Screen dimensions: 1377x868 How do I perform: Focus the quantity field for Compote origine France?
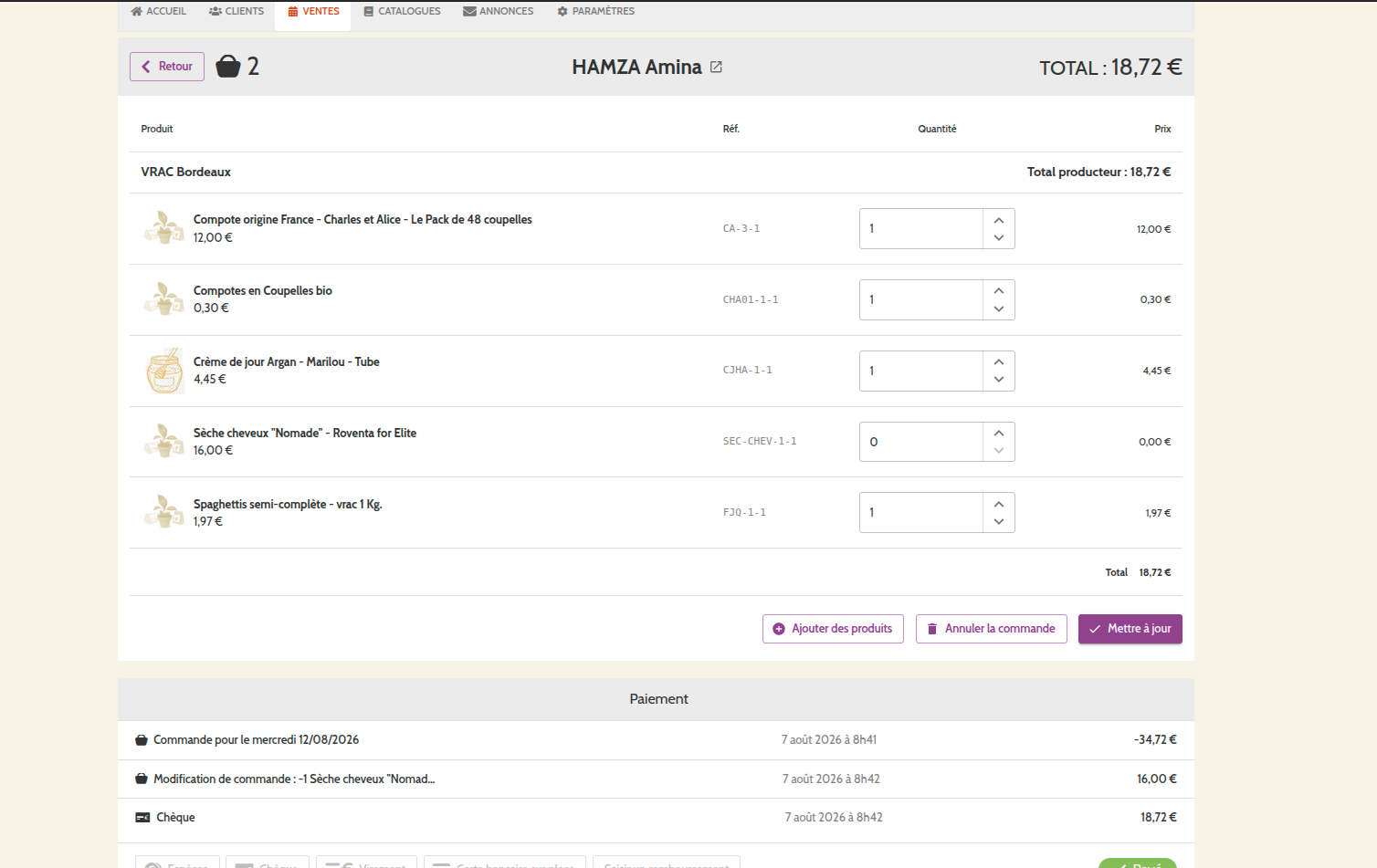(x=921, y=229)
